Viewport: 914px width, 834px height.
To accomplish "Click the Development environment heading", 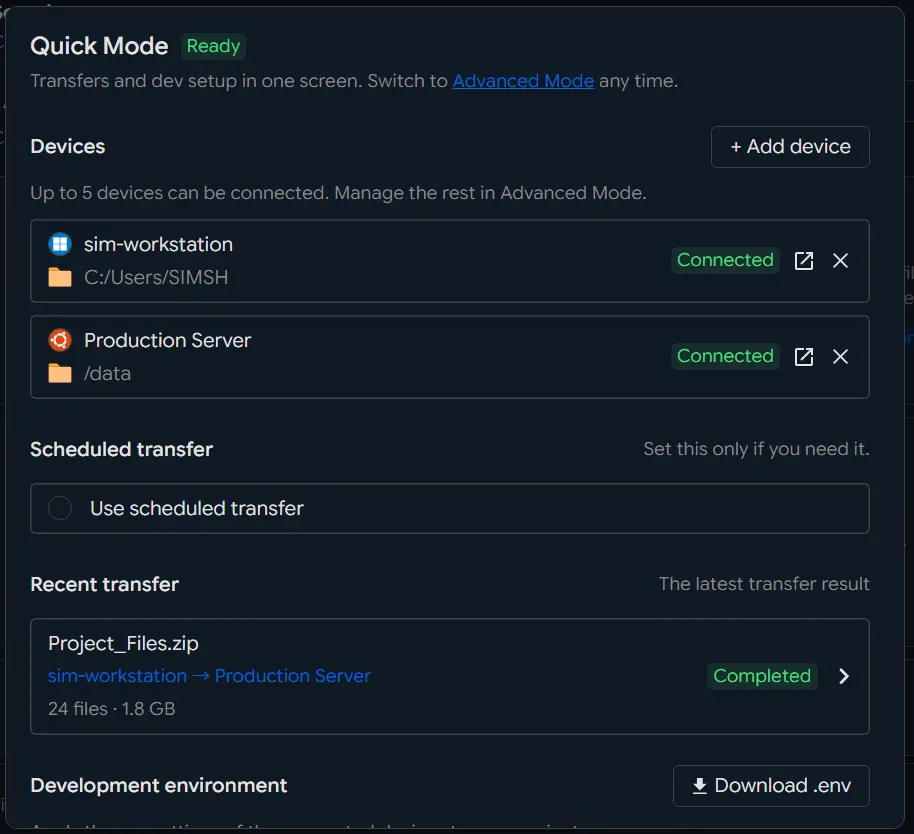I will click(x=159, y=786).
